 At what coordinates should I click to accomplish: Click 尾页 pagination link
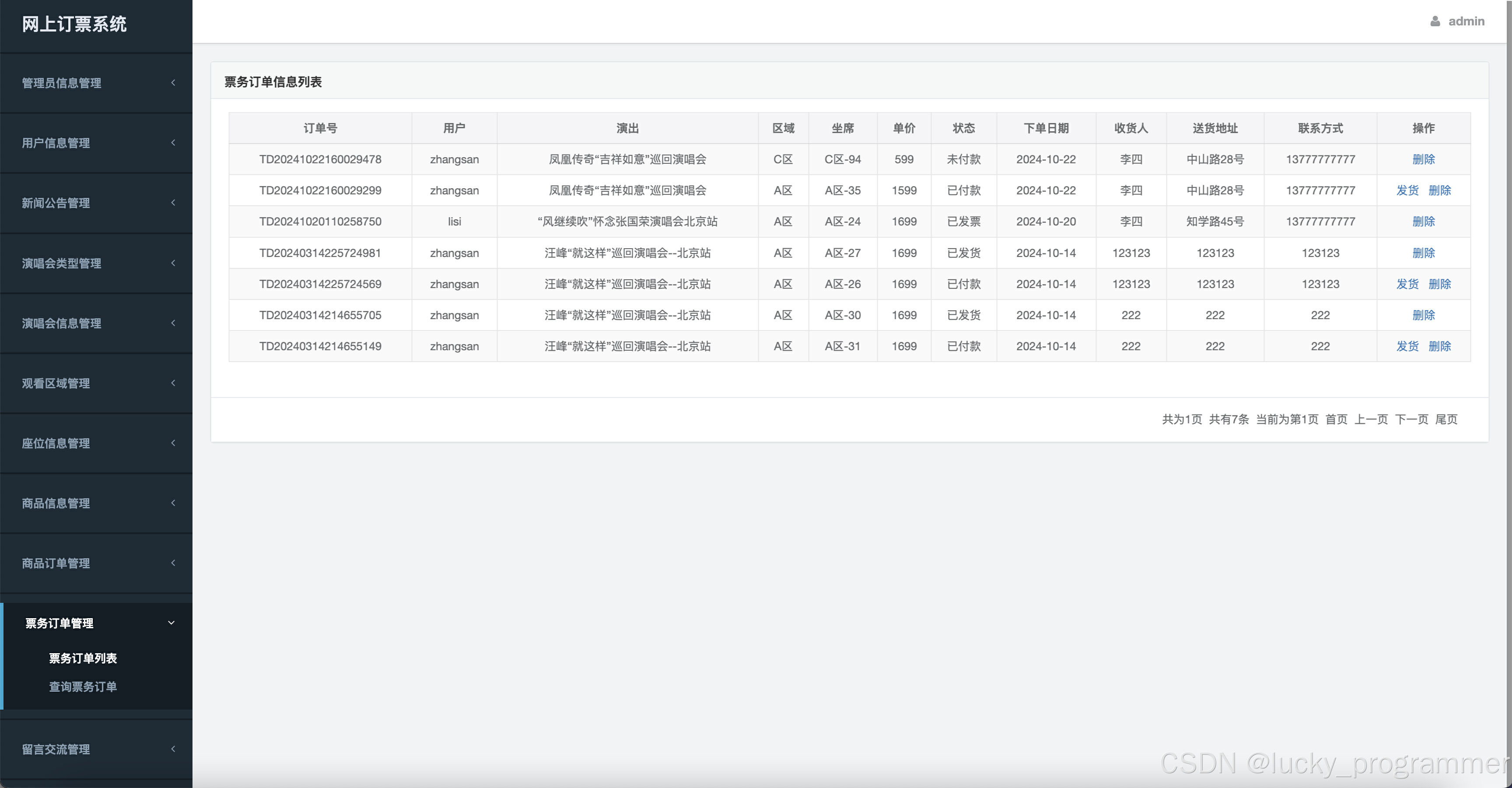point(1446,419)
